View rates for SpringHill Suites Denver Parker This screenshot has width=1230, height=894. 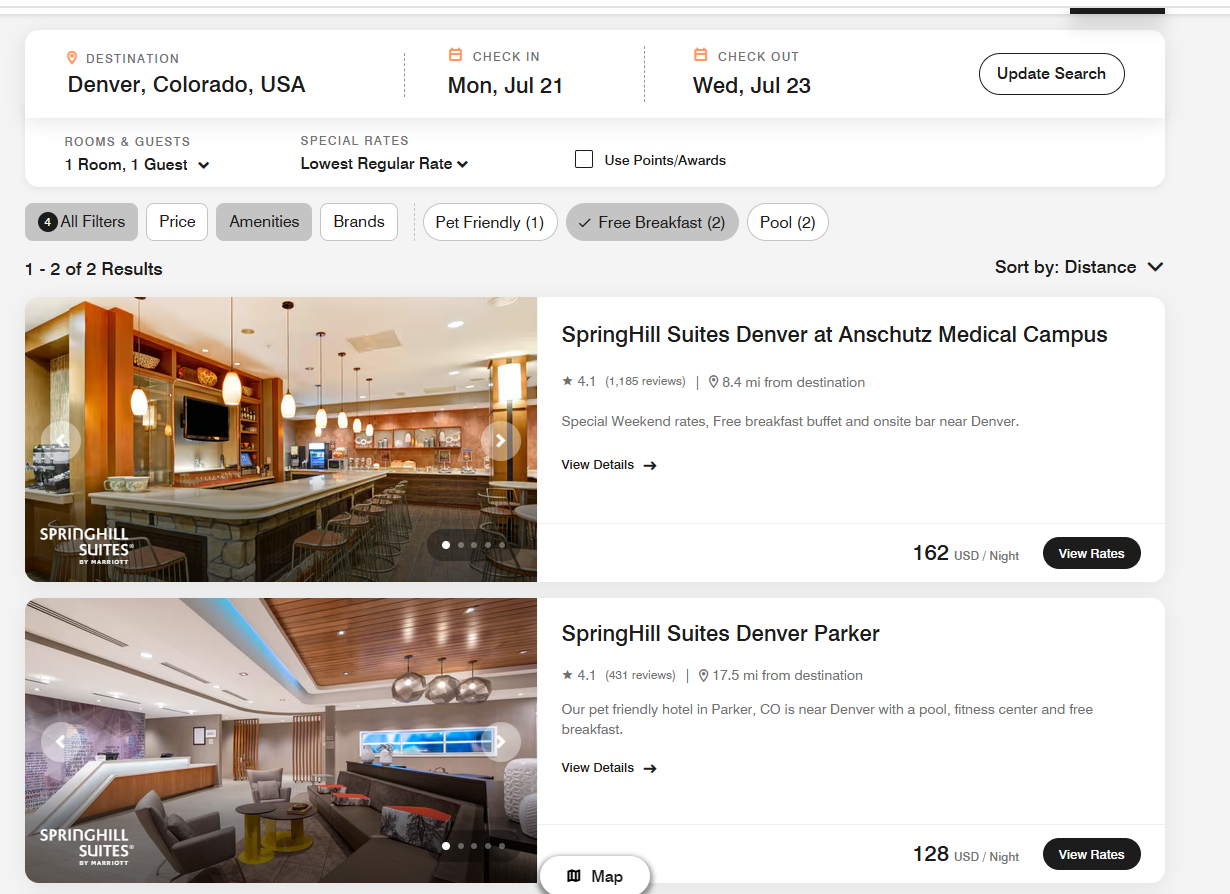tap(1091, 854)
